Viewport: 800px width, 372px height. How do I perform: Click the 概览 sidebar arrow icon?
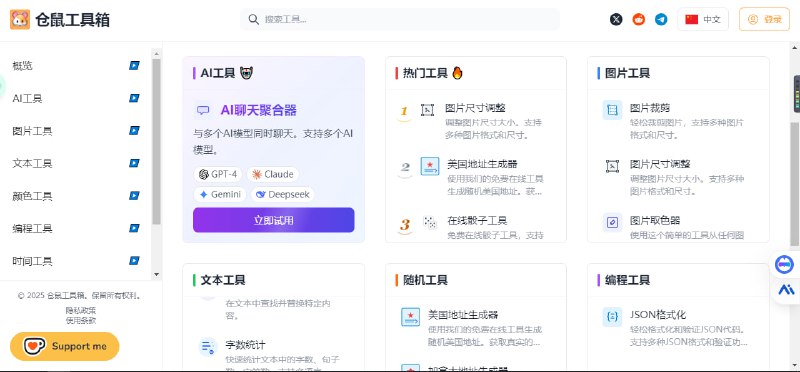(134, 65)
